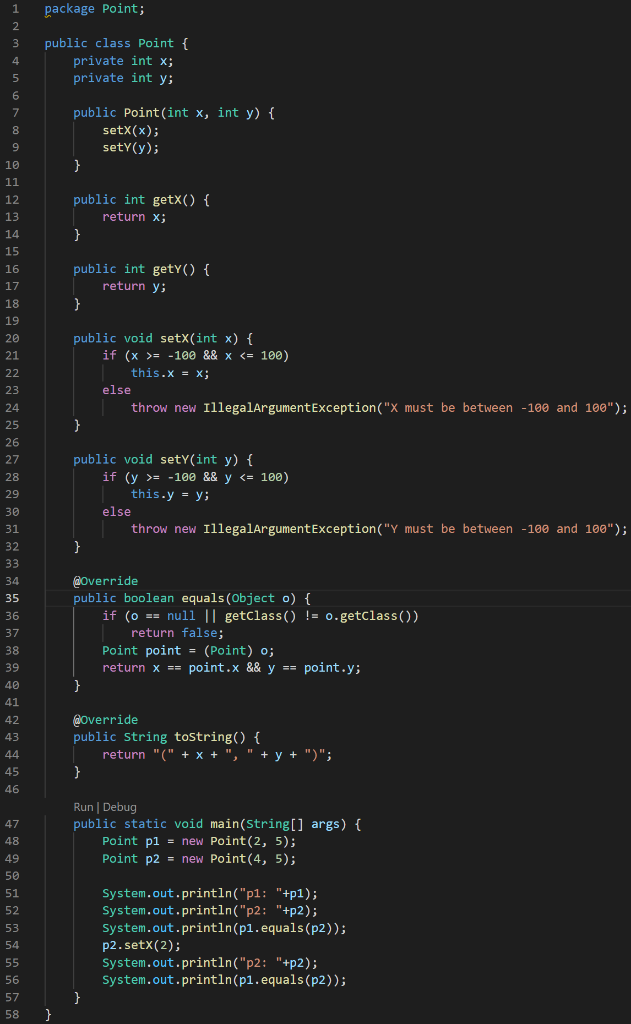Viewport: 631px width, 1024px height.
Task: Click IllegalArgumentException on line 24
Action: click(289, 408)
